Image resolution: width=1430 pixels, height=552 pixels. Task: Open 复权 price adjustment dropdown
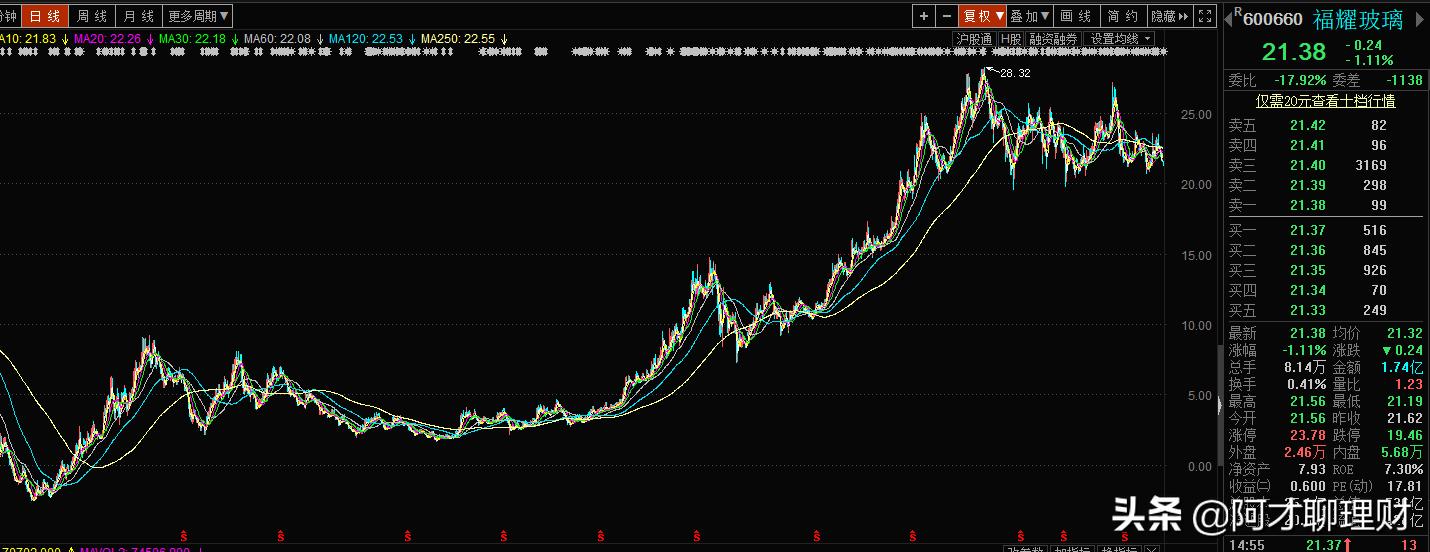point(982,16)
